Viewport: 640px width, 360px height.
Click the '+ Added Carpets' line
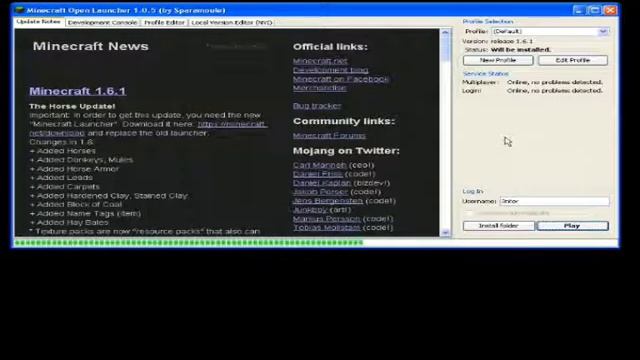click(x=64, y=187)
